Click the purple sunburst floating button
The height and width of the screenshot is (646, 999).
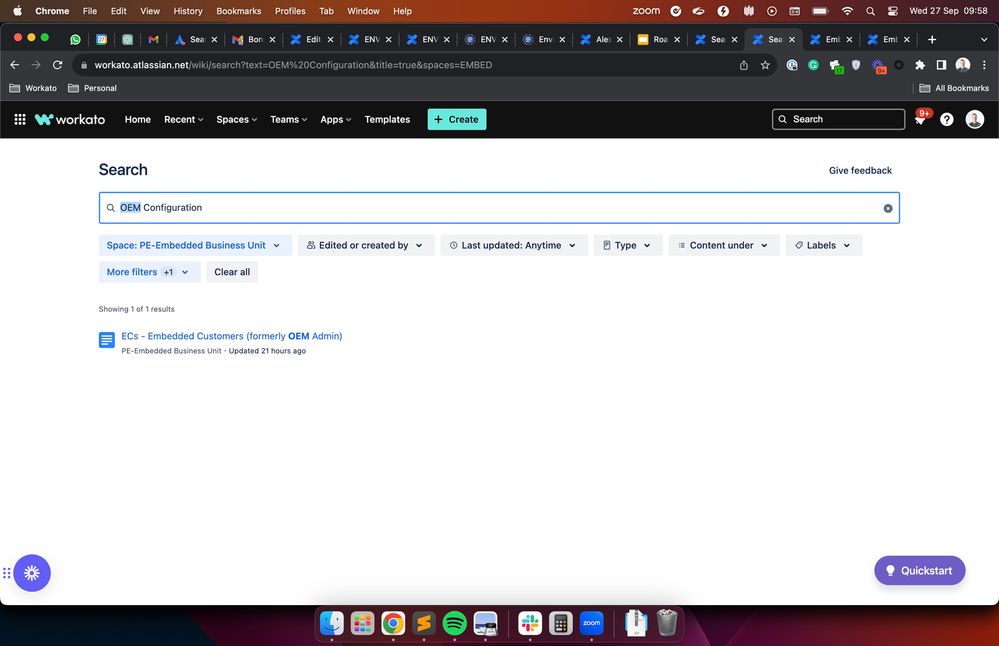pyautogui.click(x=32, y=573)
